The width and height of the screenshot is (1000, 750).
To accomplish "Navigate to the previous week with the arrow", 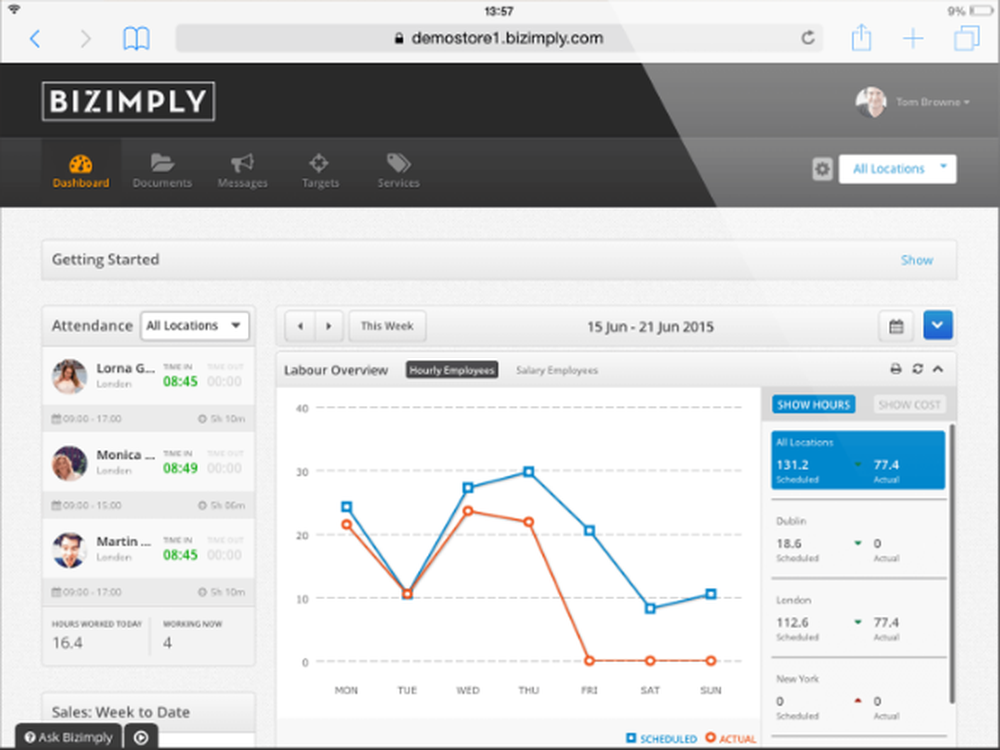I will click(x=301, y=325).
